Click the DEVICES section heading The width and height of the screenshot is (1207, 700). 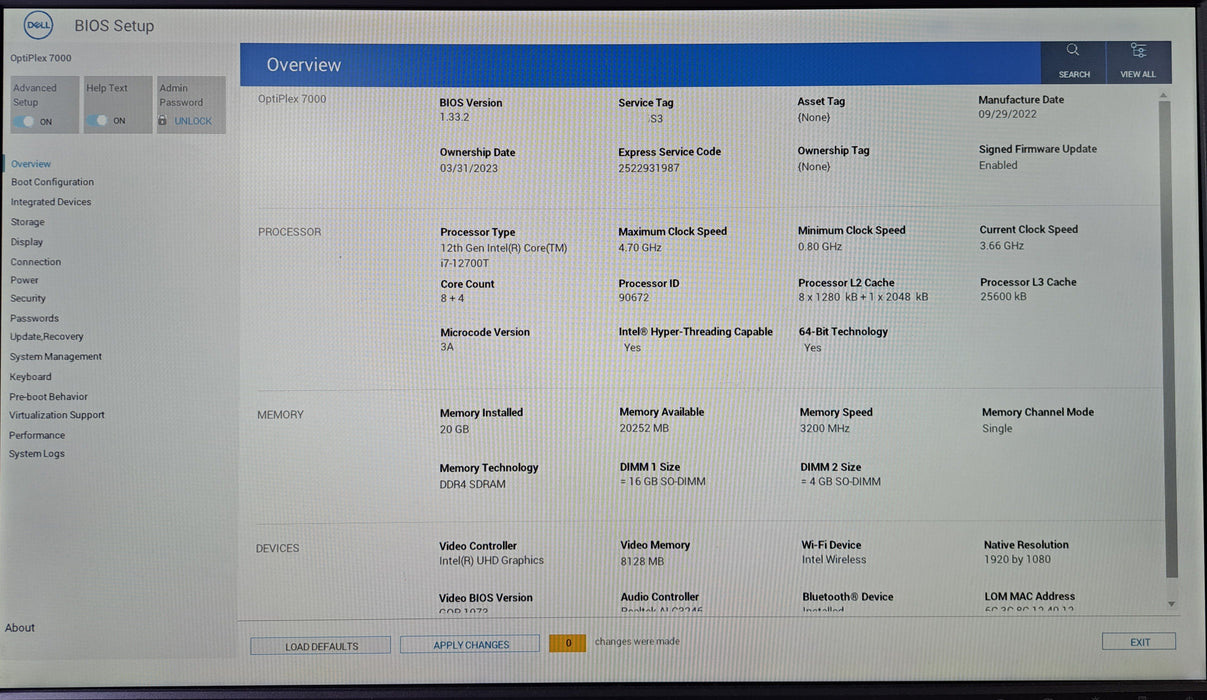(x=277, y=548)
